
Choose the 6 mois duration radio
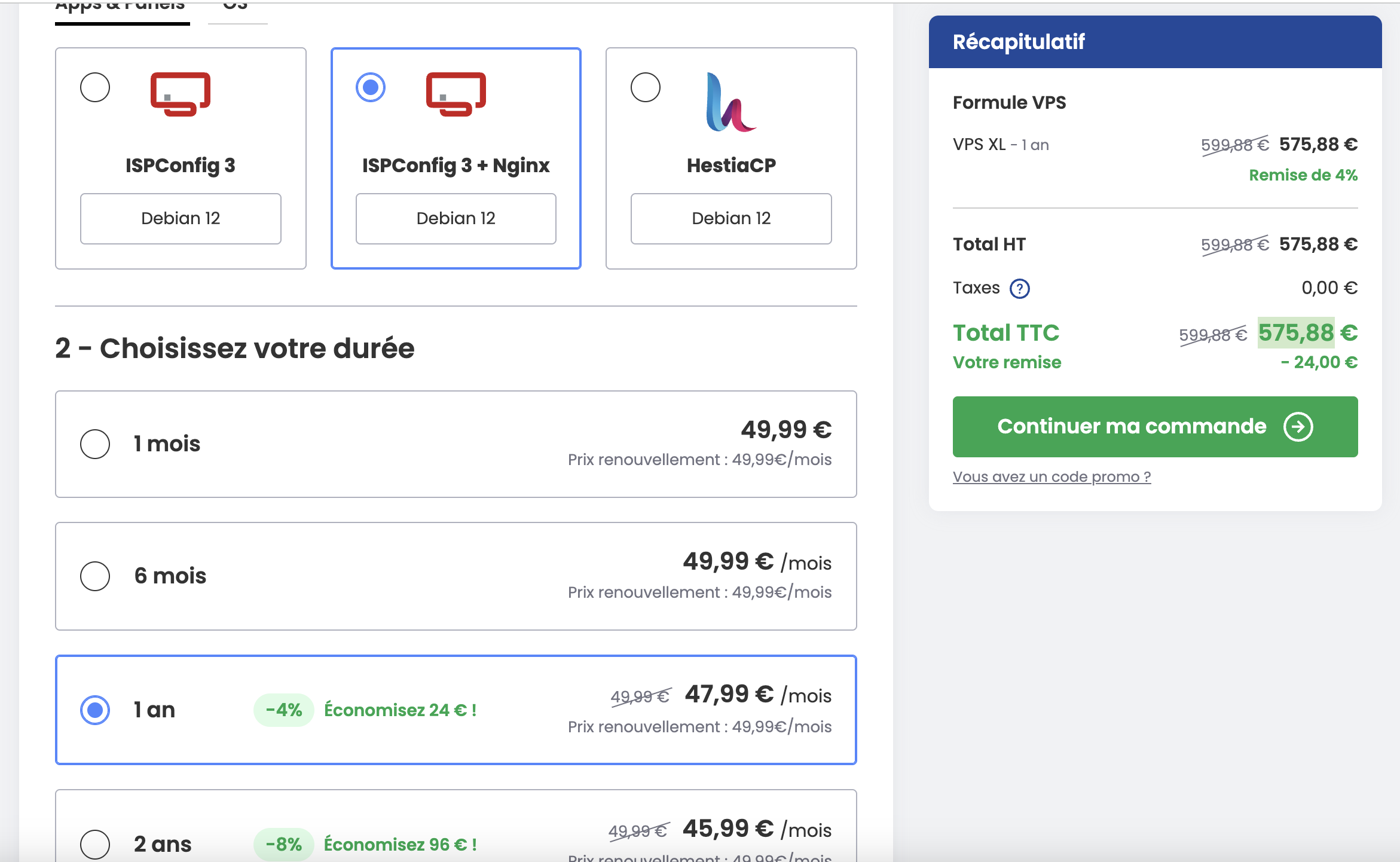95,576
